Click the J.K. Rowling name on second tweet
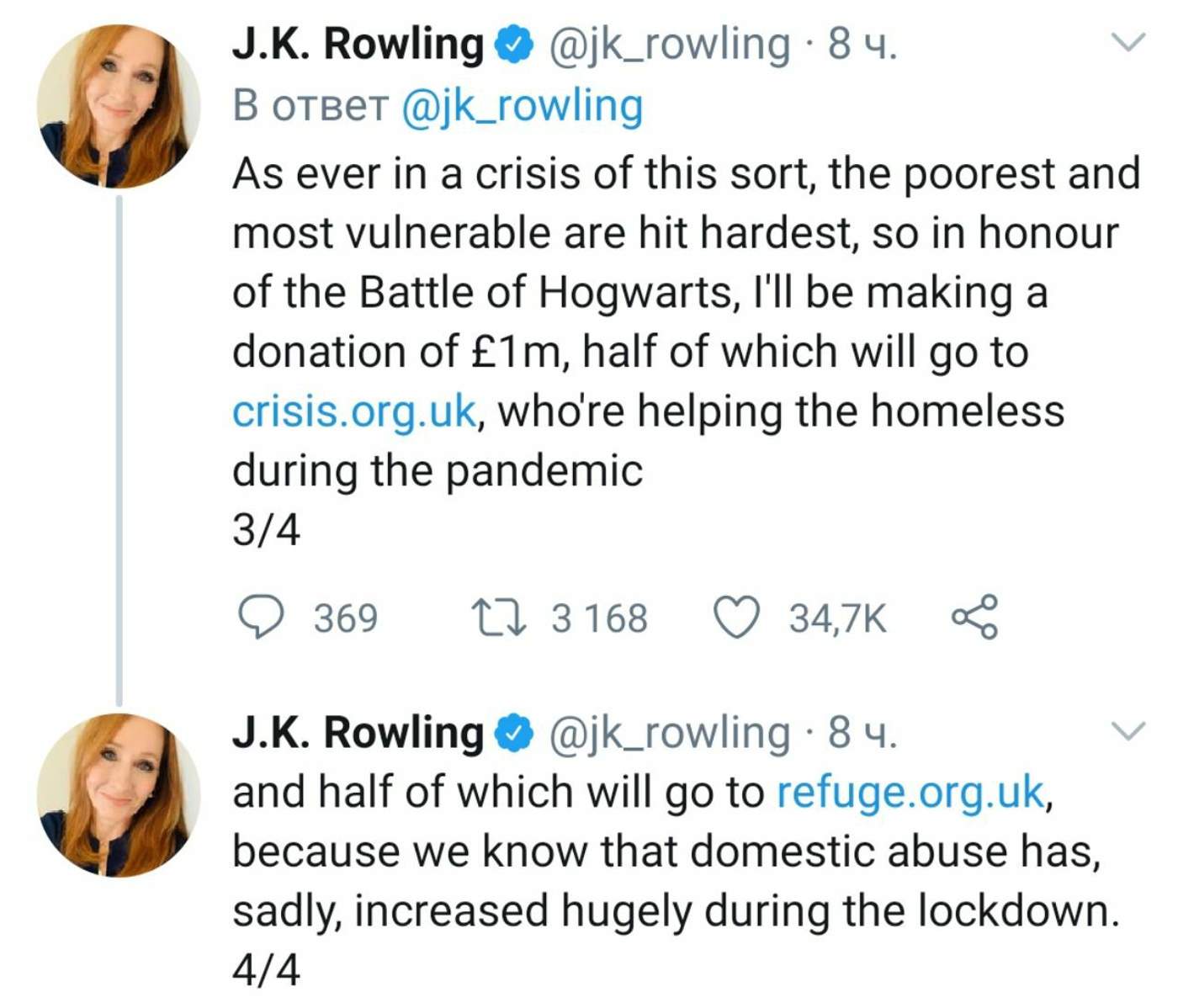Image resolution: width=1178 pixels, height=1008 pixels. click(x=358, y=733)
